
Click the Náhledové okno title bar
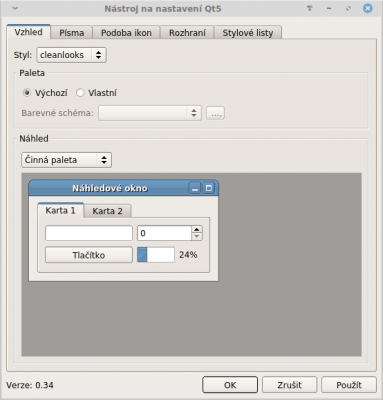(x=110, y=188)
